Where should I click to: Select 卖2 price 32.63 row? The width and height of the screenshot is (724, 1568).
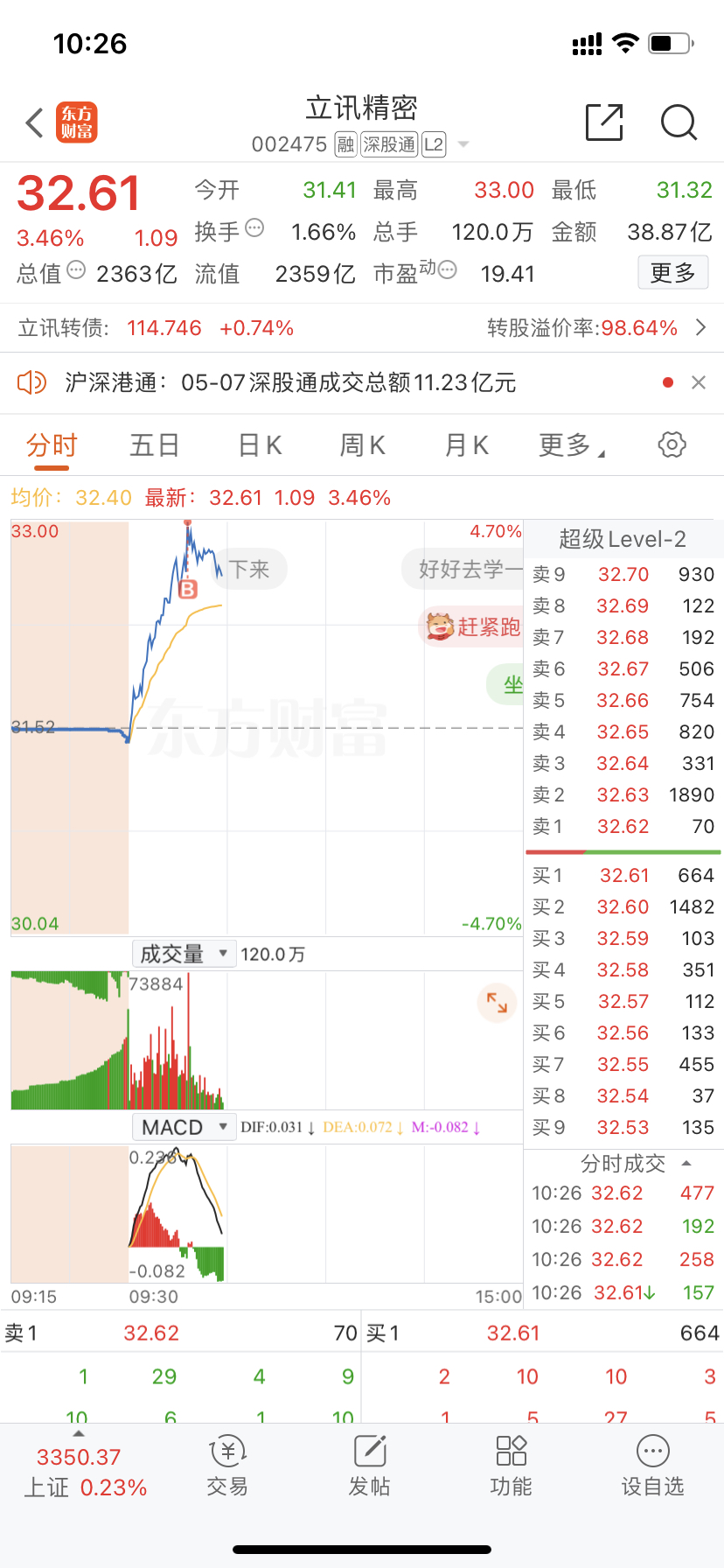[623, 795]
